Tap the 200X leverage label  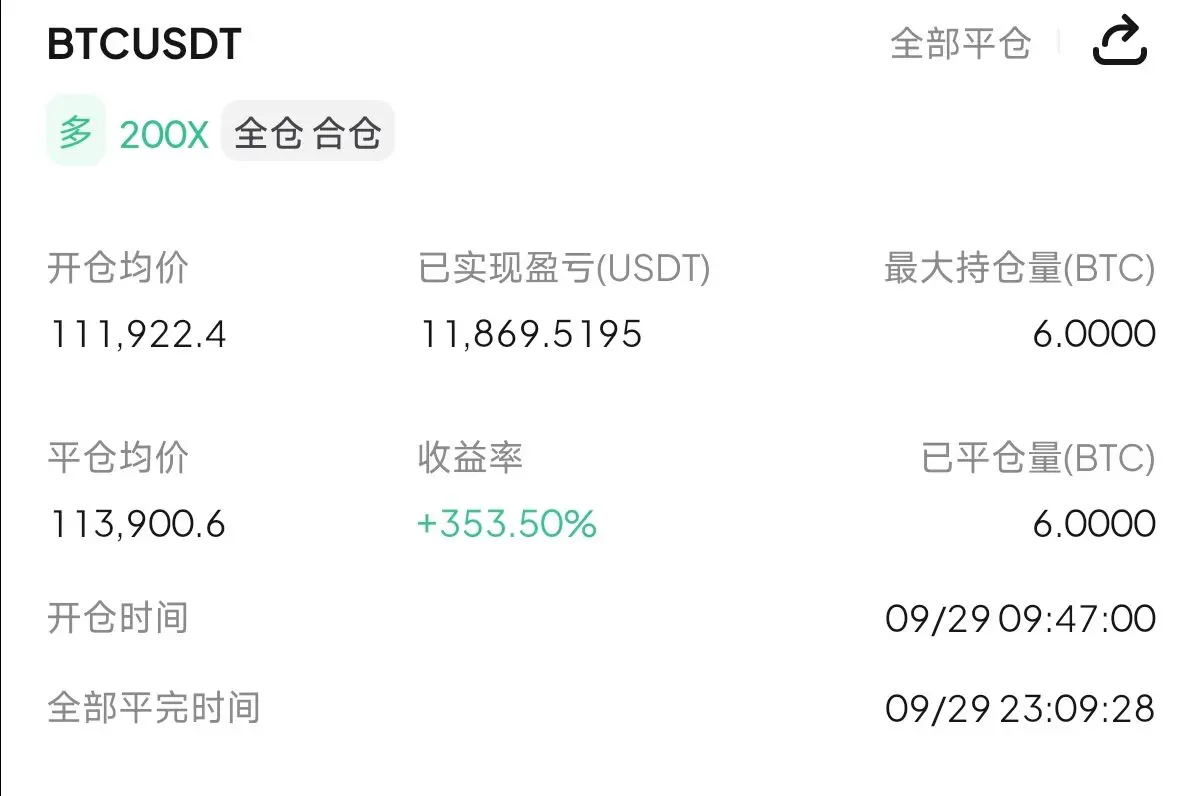pyautogui.click(x=164, y=136)
